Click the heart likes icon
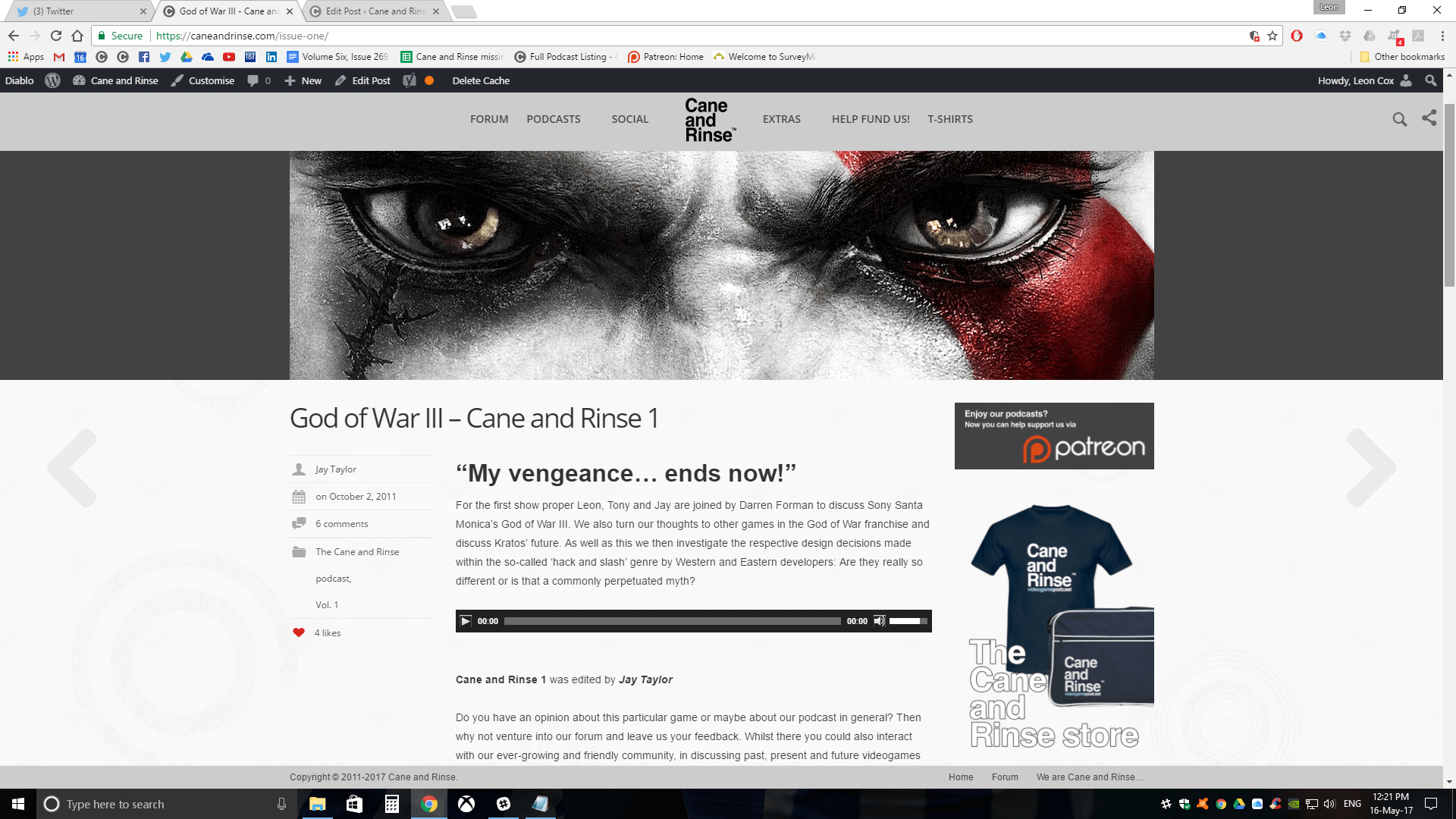 tap(299, 632)
